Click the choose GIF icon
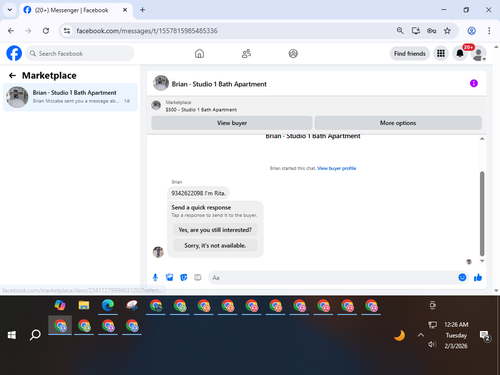 pos(198,277)
